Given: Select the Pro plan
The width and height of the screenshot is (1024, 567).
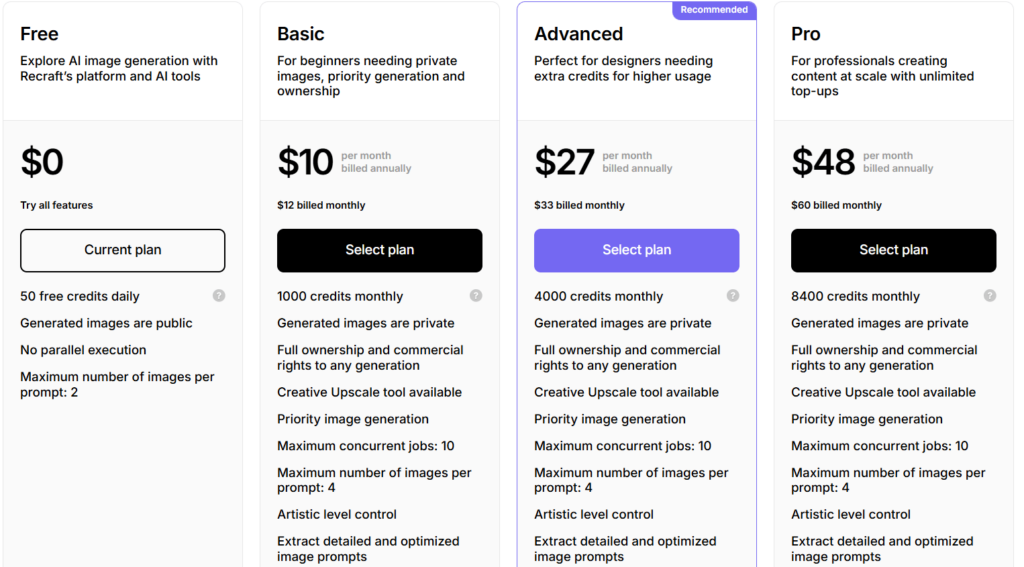Looking at the screenshot, I should pos(893,250).
